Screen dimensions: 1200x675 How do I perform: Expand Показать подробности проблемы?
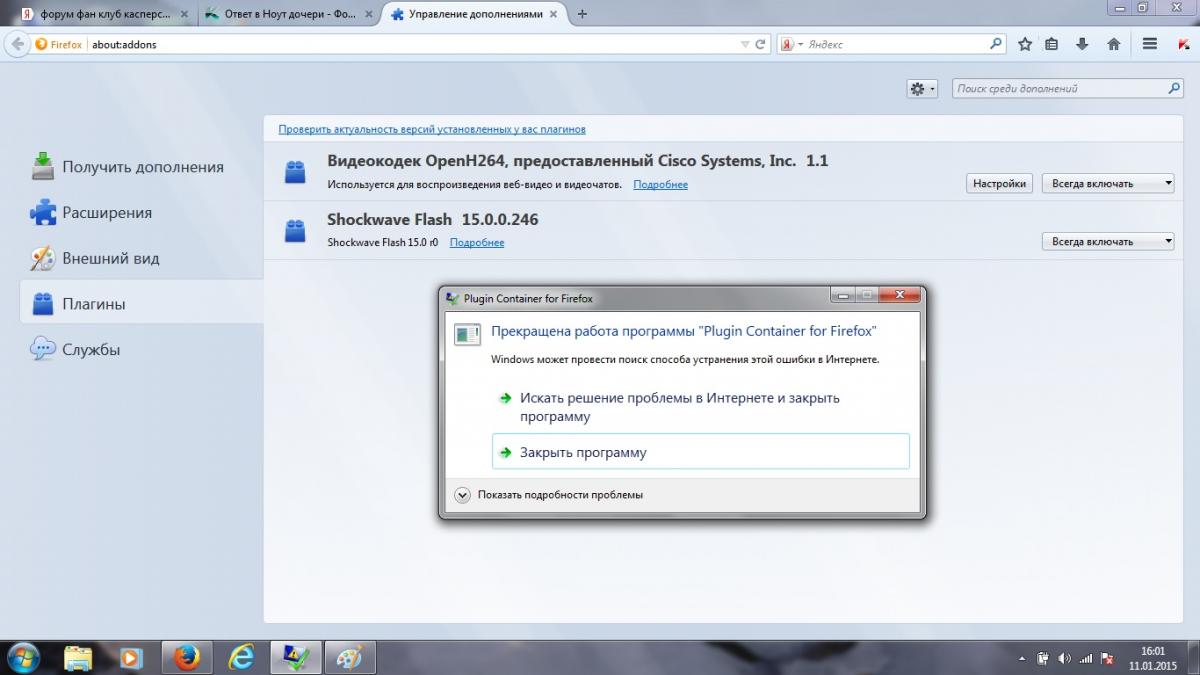(549, 494)
